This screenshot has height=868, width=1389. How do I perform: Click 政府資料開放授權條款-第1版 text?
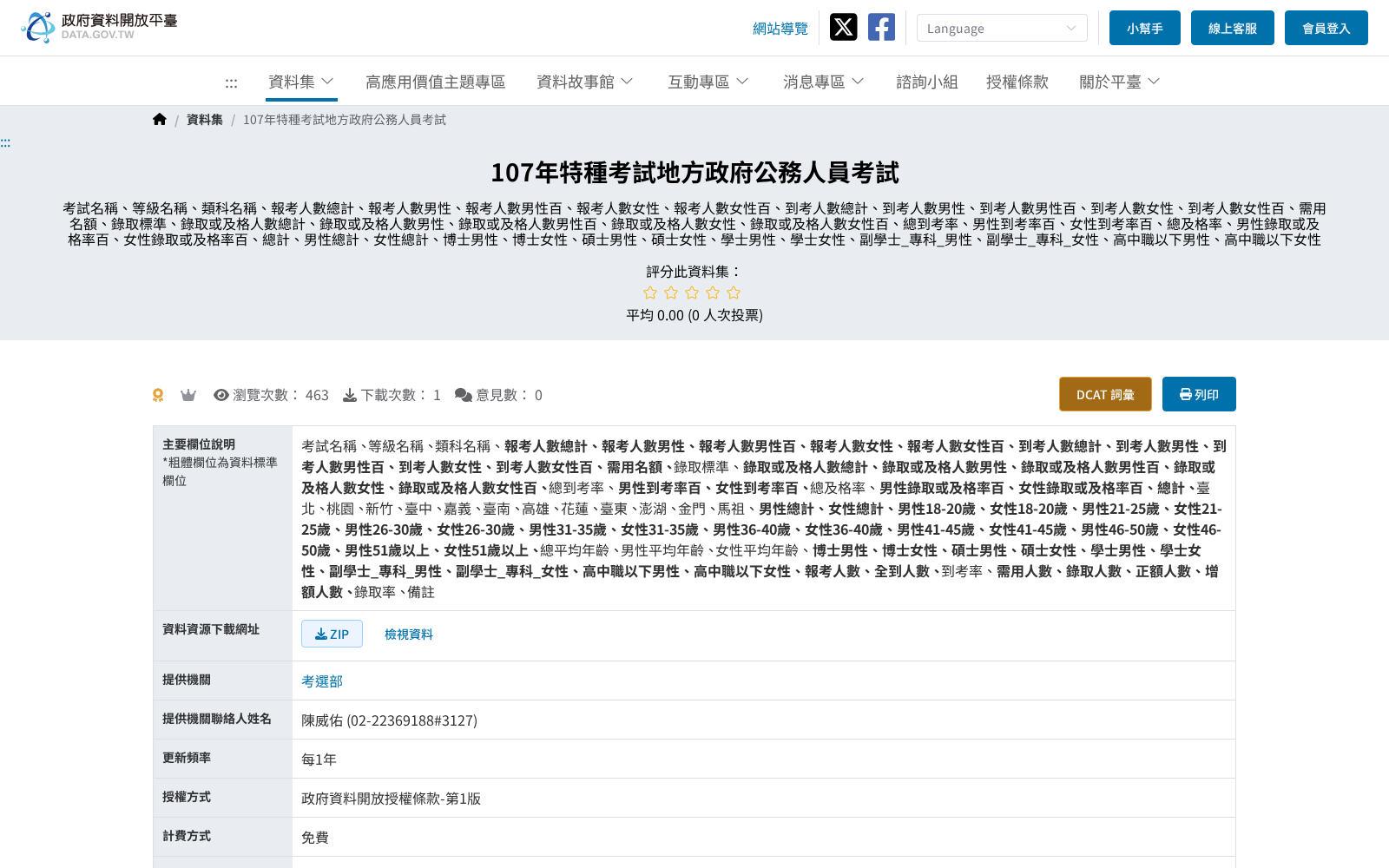391,799
